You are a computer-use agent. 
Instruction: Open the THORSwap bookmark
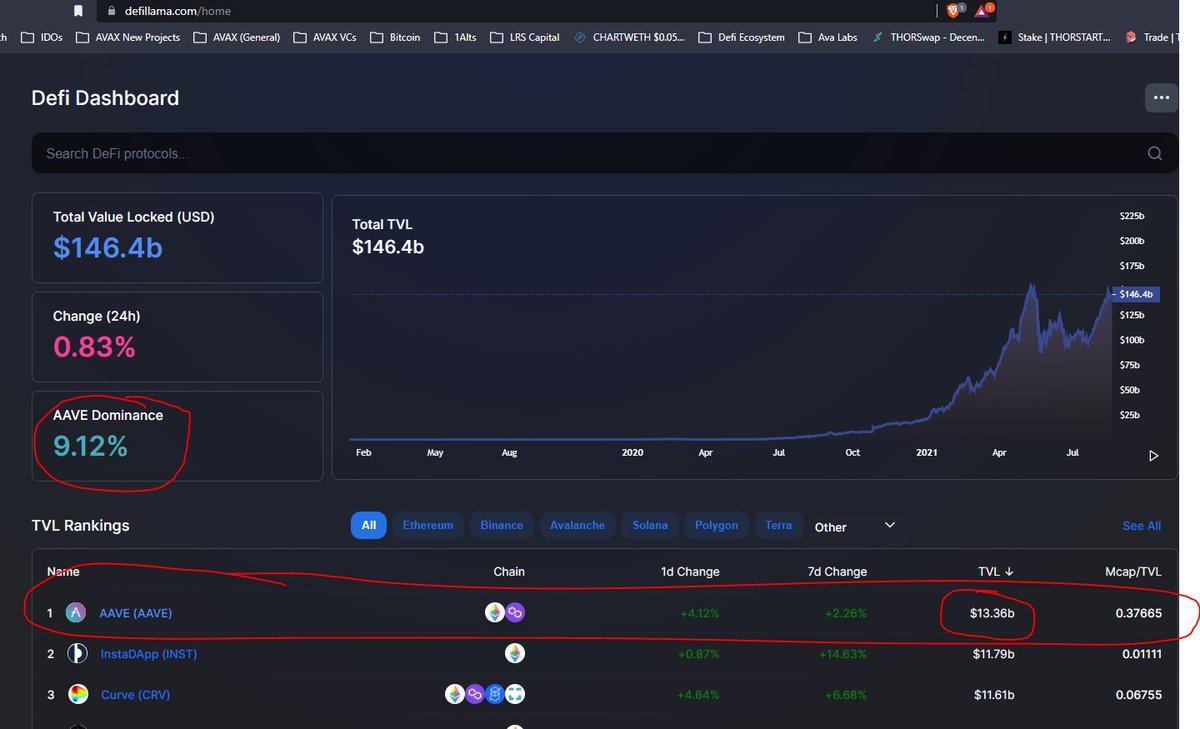coord(929,37)
